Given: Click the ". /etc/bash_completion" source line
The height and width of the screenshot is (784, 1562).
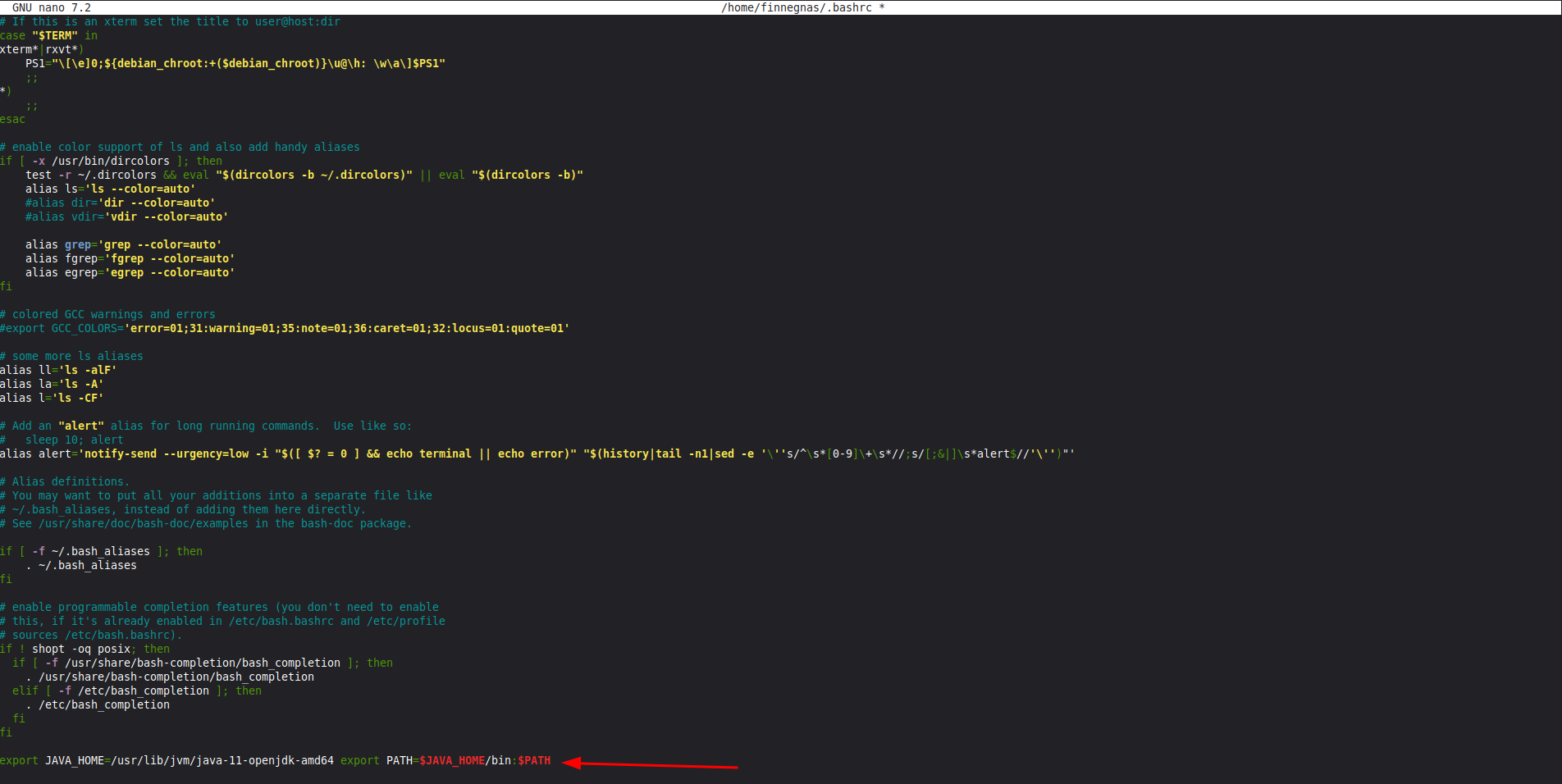Looking at the screenshot, I should point(98,704).
